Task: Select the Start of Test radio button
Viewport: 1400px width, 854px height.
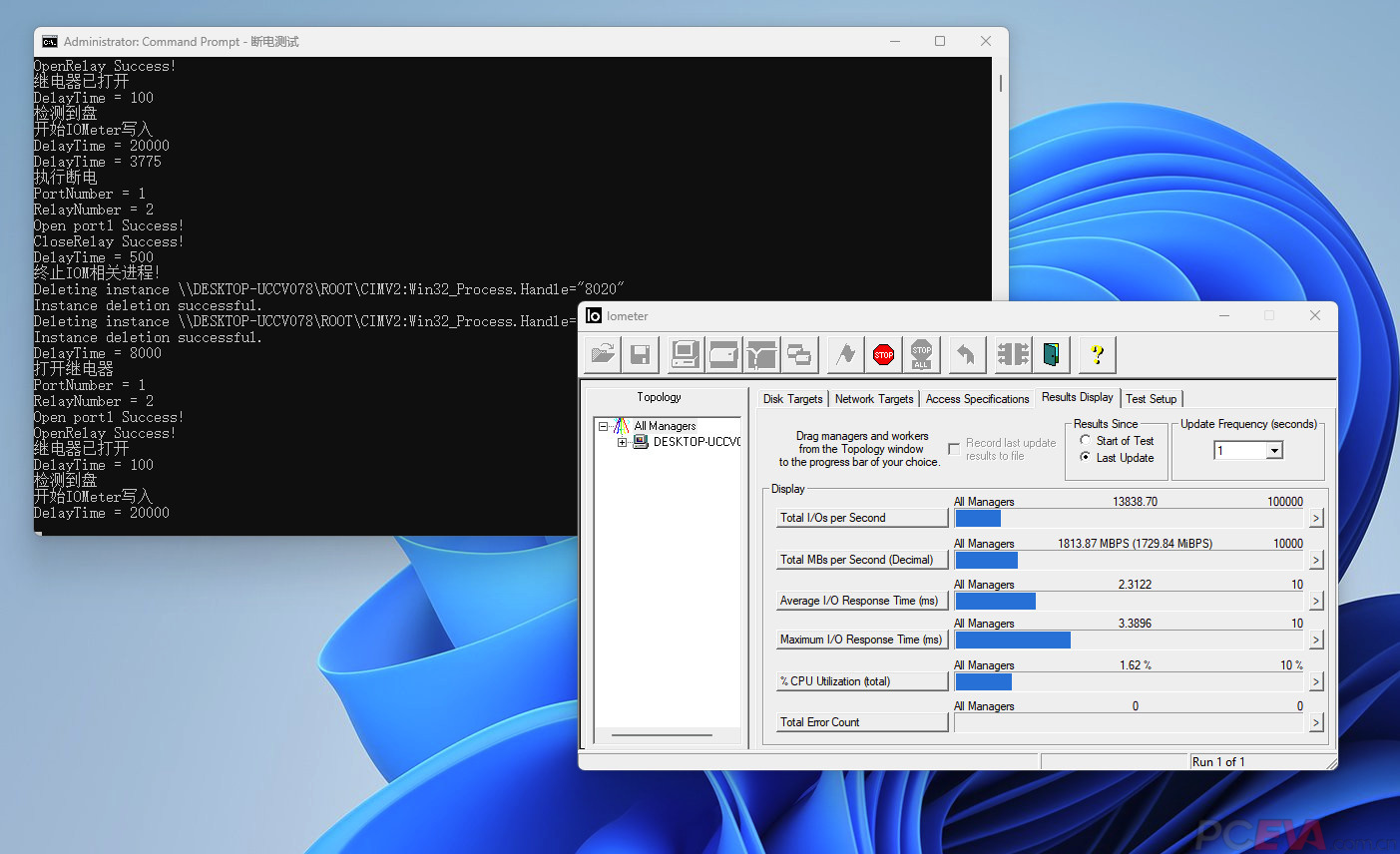Action: click(x=1086, y=440)
